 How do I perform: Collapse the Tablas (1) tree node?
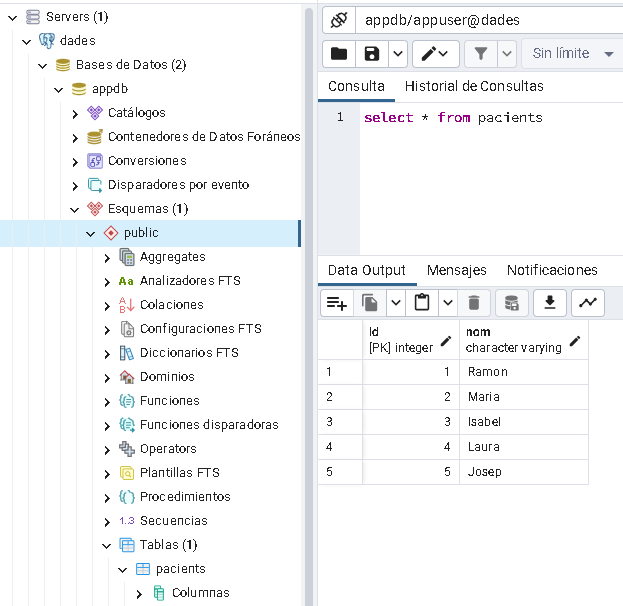pyautogui.click(x=107, y=545)
